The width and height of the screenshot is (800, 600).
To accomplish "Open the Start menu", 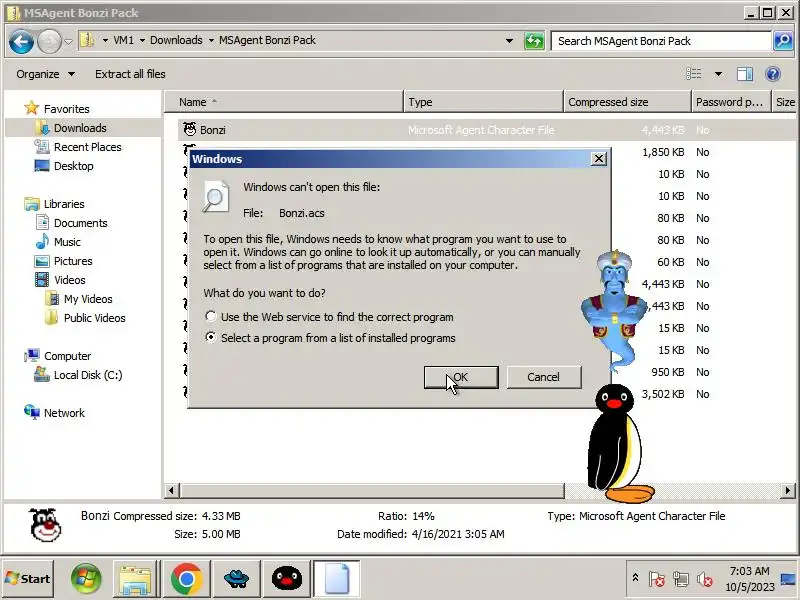I will pyautogui.click(x=28, y=579).
